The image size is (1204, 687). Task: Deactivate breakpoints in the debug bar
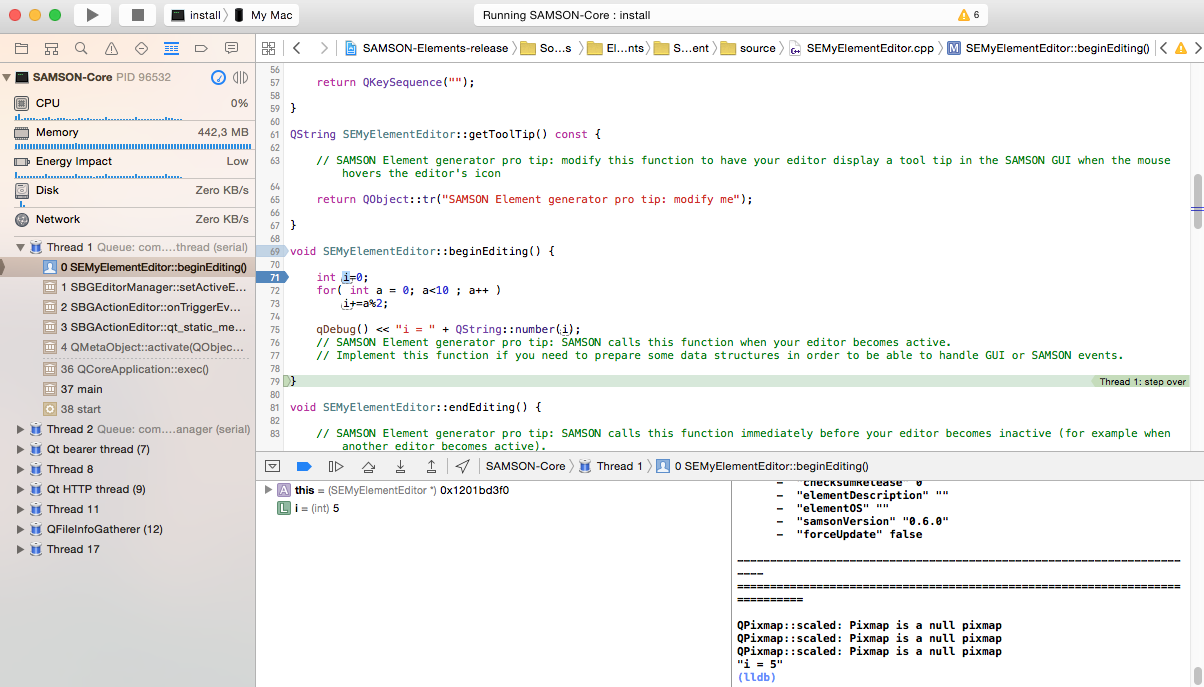(x=303, y=466)
